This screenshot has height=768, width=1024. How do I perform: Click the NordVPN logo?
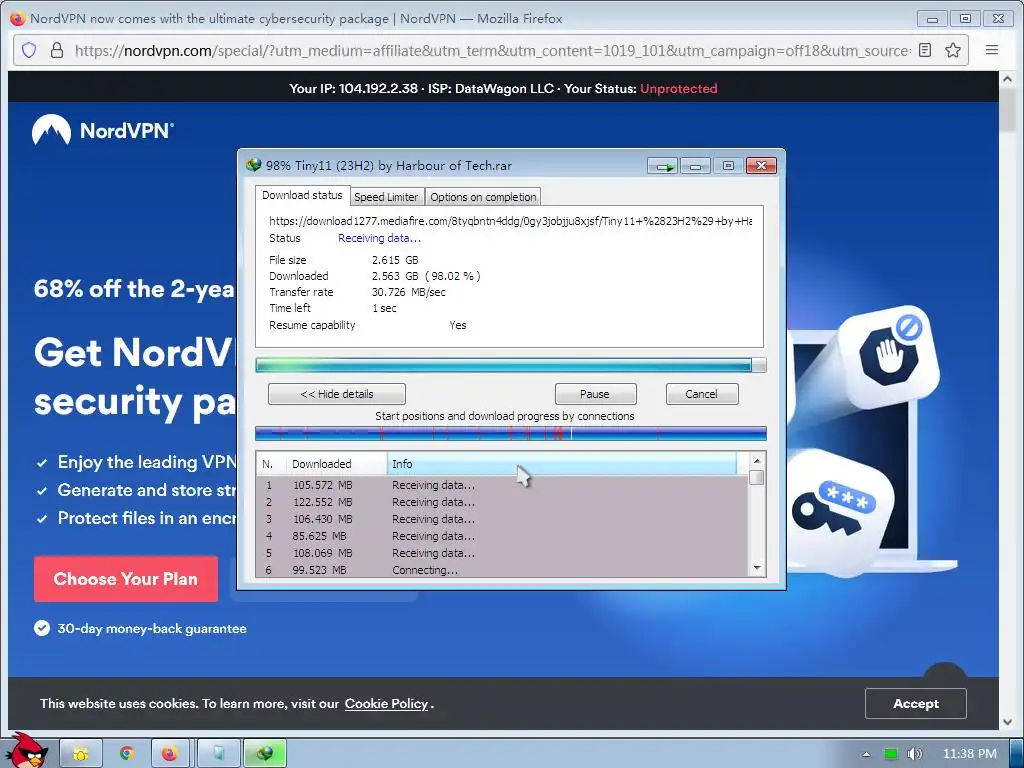point(103,130)
